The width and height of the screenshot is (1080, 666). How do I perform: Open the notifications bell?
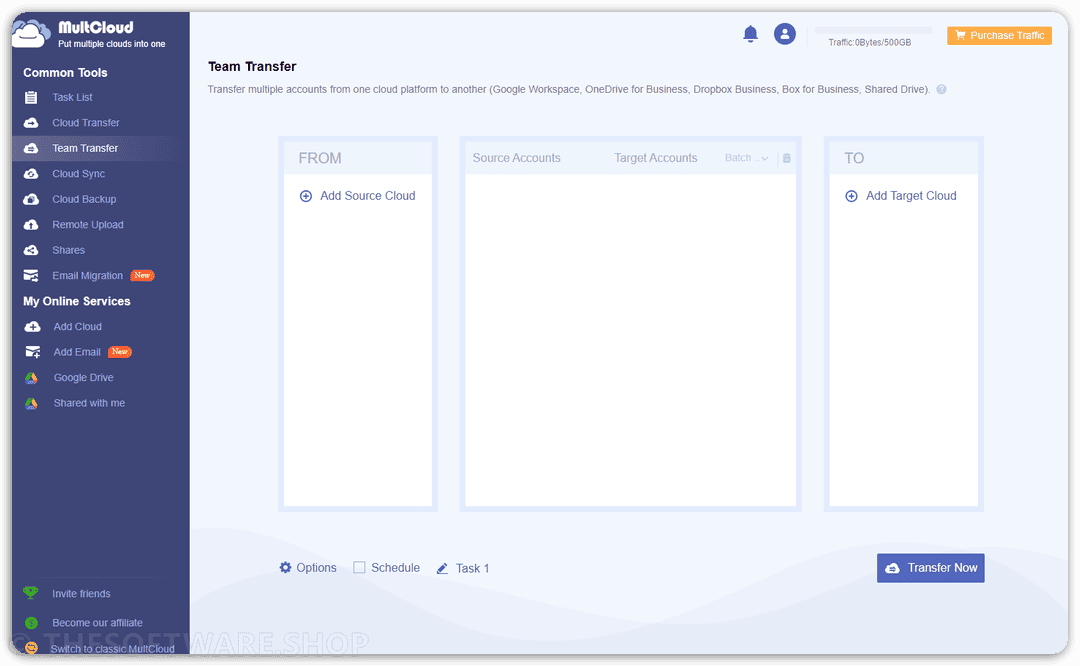tap(750, 34)
